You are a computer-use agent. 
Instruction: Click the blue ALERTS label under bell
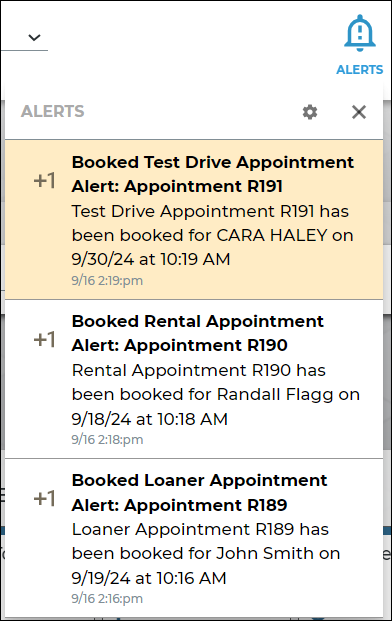click(360, 70)
